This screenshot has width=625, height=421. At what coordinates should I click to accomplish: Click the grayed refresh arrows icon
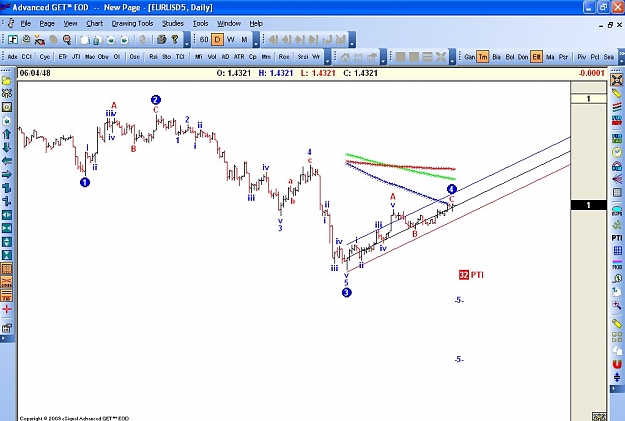coord(143,39)
